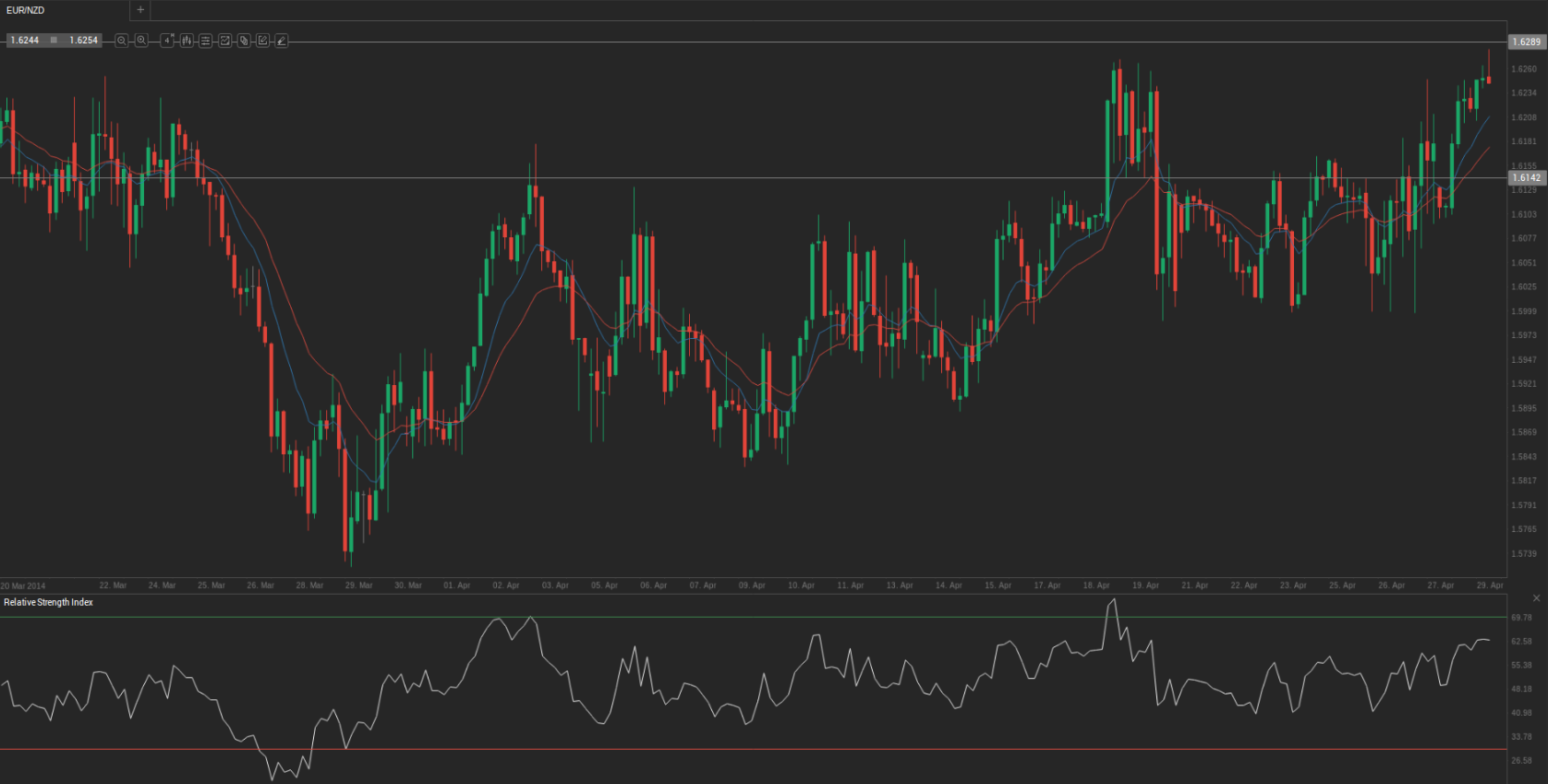
Task: Switch to the EUR/NZD tab
Action: (x=26, y=10)
